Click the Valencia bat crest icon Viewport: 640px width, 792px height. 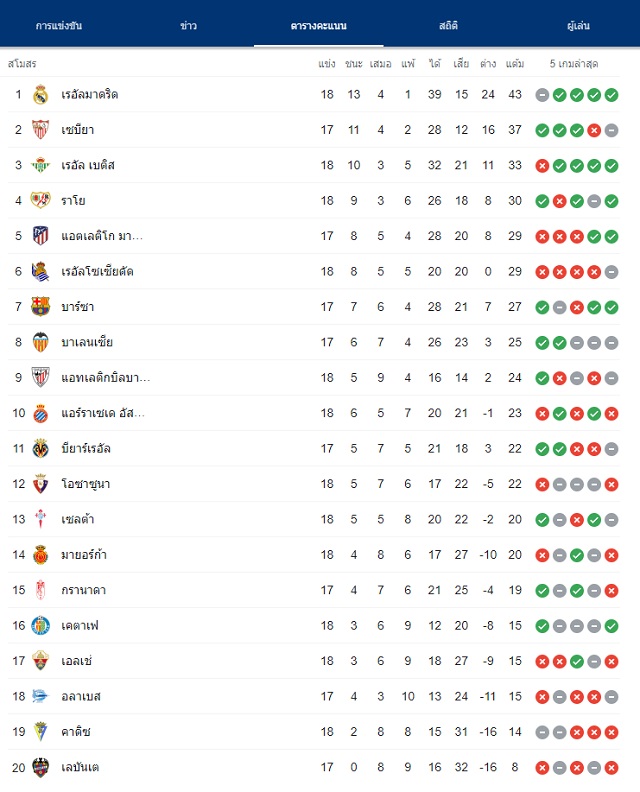40,342
